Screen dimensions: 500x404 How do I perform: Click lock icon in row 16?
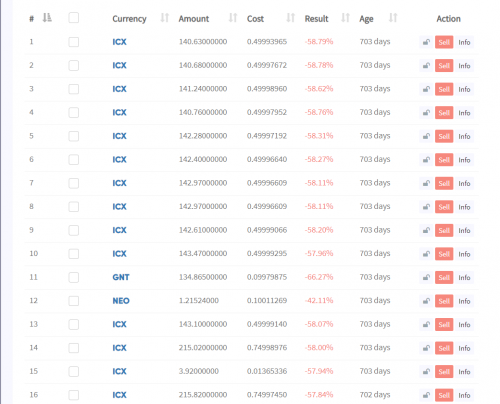(x=426, y=395)
